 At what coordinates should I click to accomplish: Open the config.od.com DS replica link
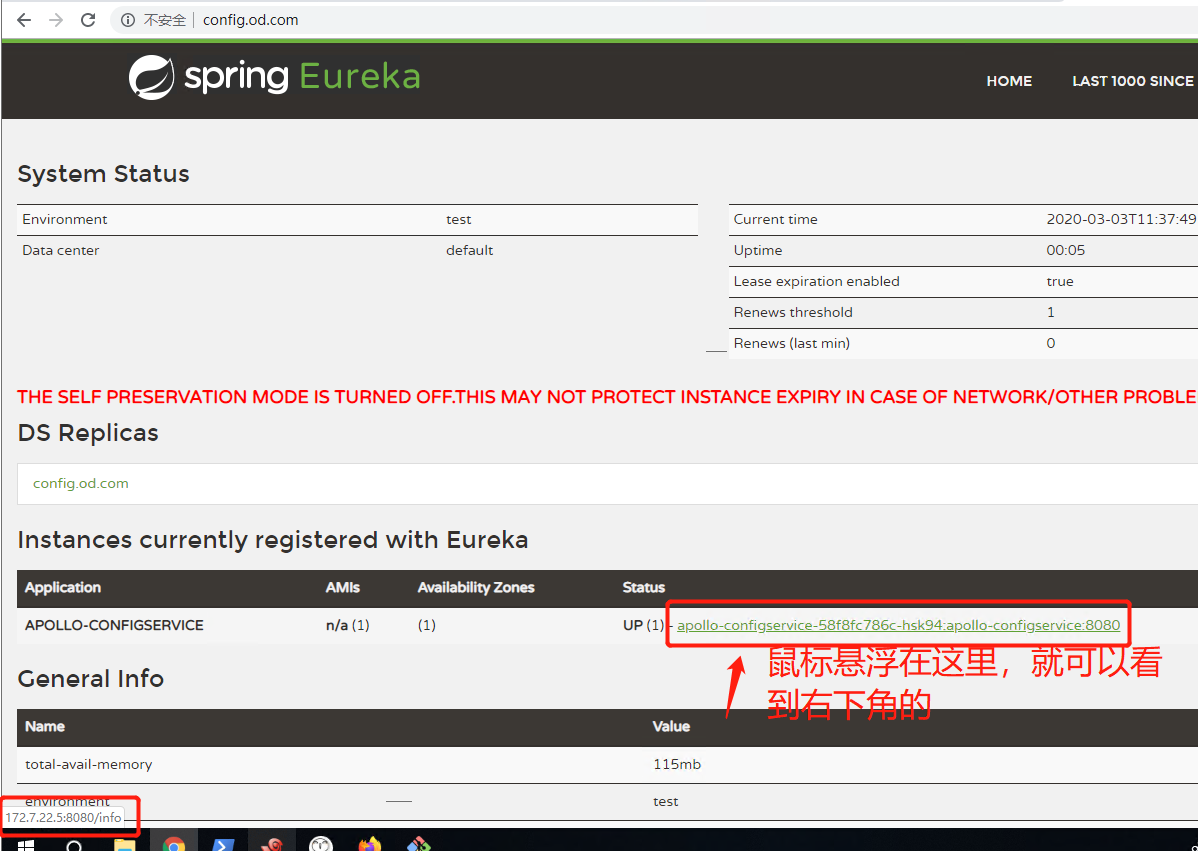pos(81,483)
